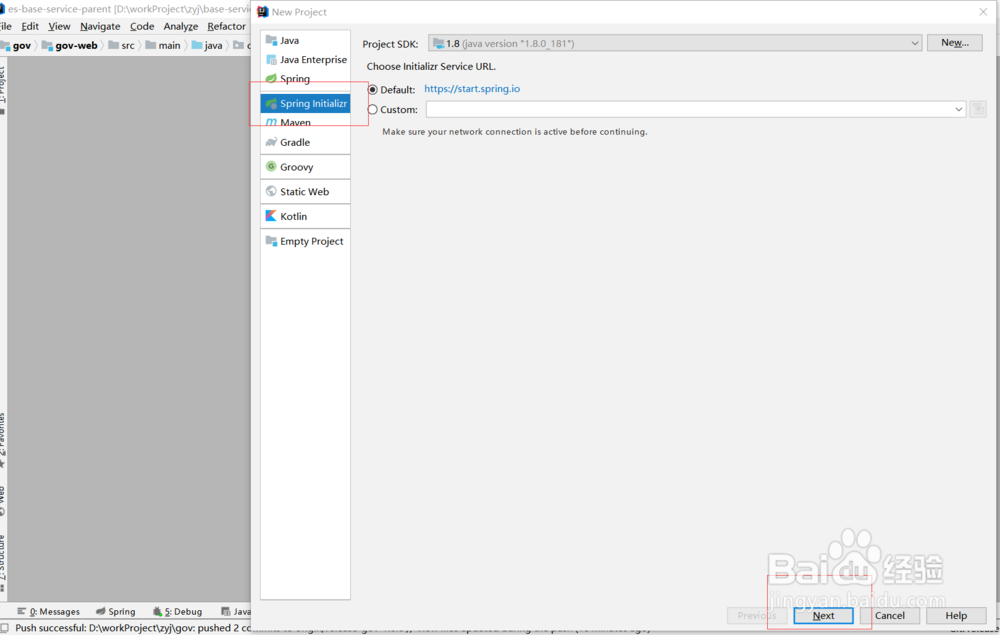1000x635 pixels.
Task: Open the Messages tool window tab
Action: pyautogui.click(x=48, y=611)
